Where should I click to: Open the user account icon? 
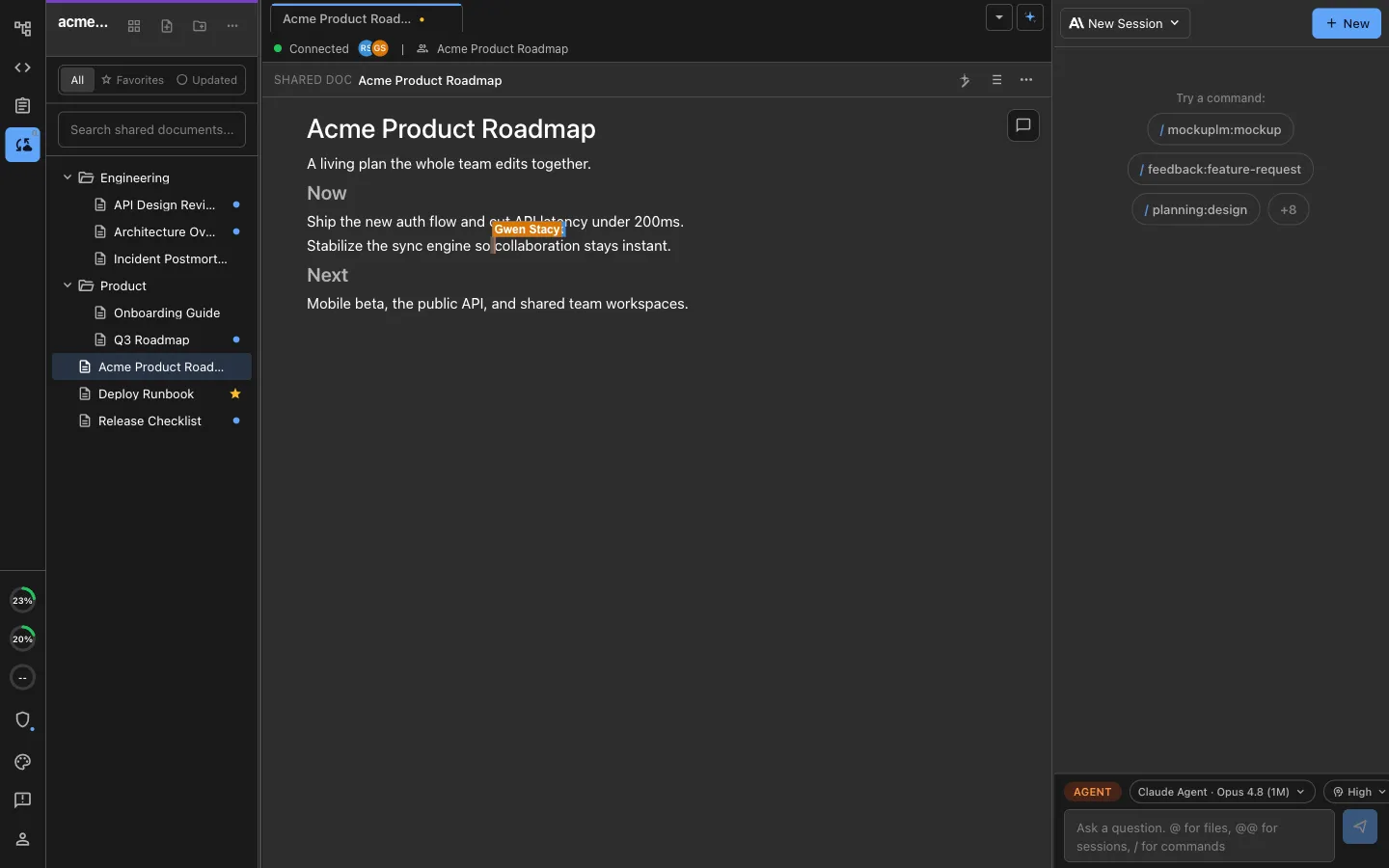point(22,839)
